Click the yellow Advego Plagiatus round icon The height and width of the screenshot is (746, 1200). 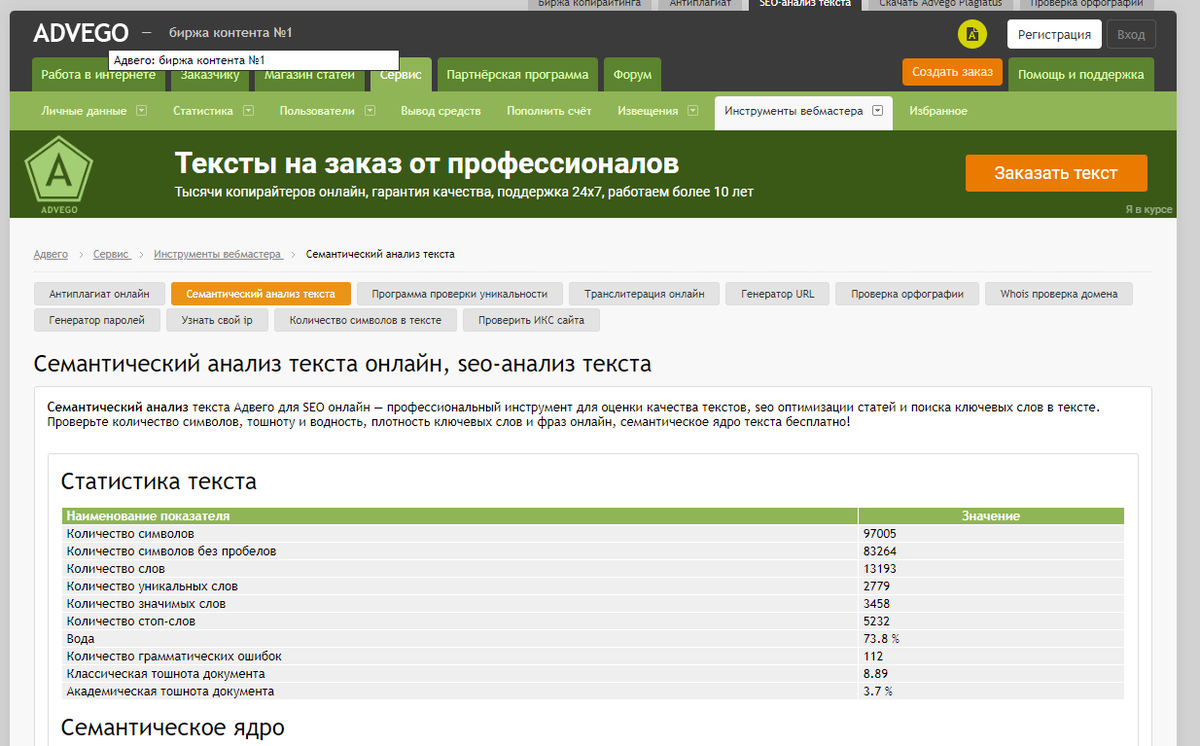[972, 34]
